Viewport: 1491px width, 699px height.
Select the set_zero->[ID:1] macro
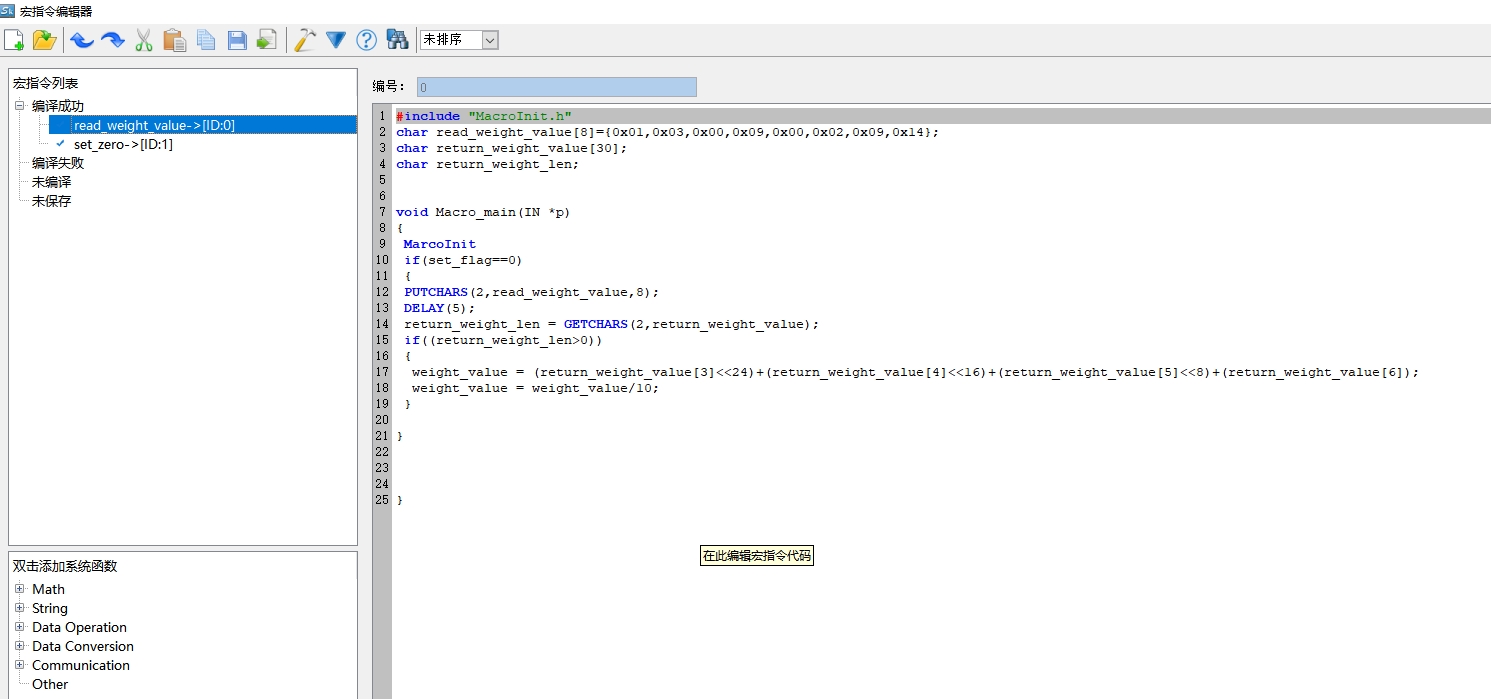[x=123, y=144]
